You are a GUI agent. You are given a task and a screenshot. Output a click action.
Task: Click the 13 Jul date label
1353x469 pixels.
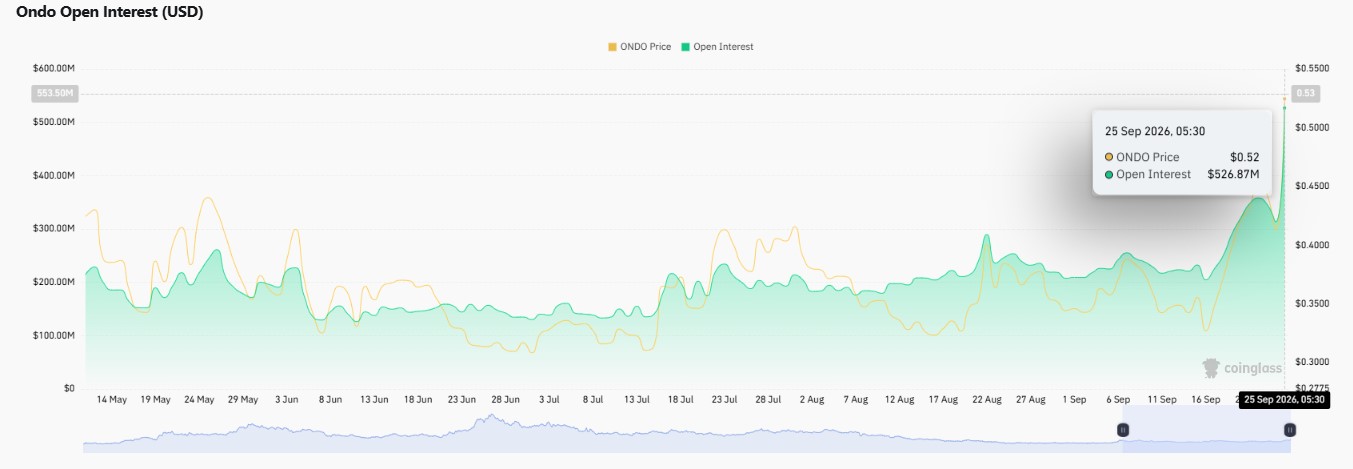click(637, 399)
